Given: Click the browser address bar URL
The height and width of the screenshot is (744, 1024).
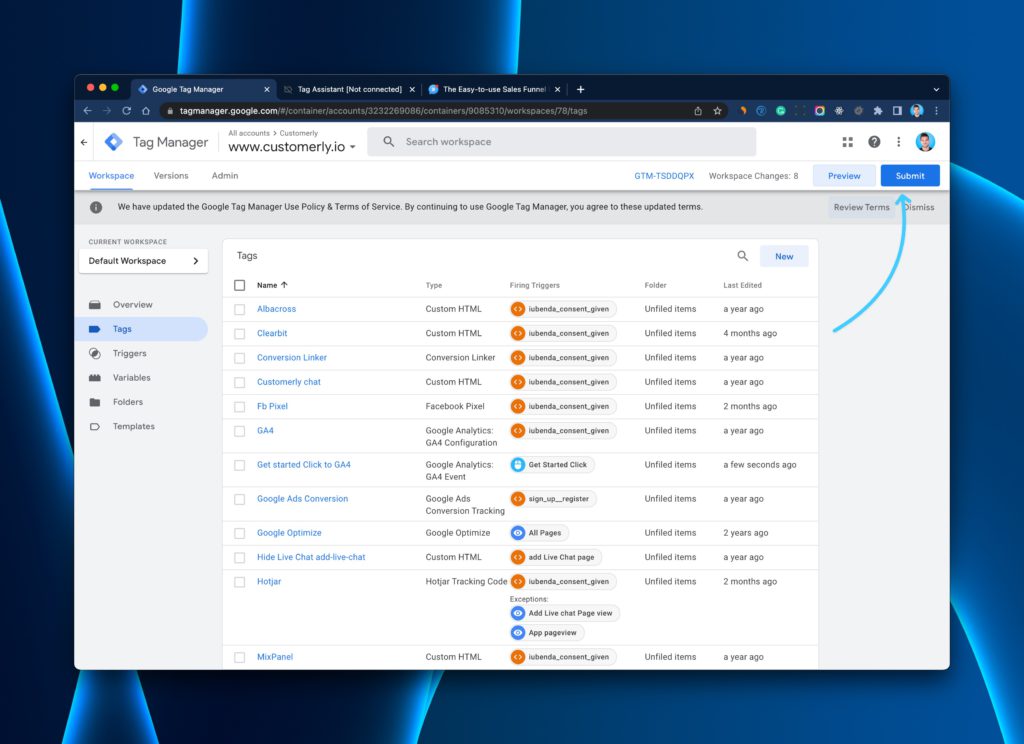Looking at the screenshot, I should pos(383,111).
